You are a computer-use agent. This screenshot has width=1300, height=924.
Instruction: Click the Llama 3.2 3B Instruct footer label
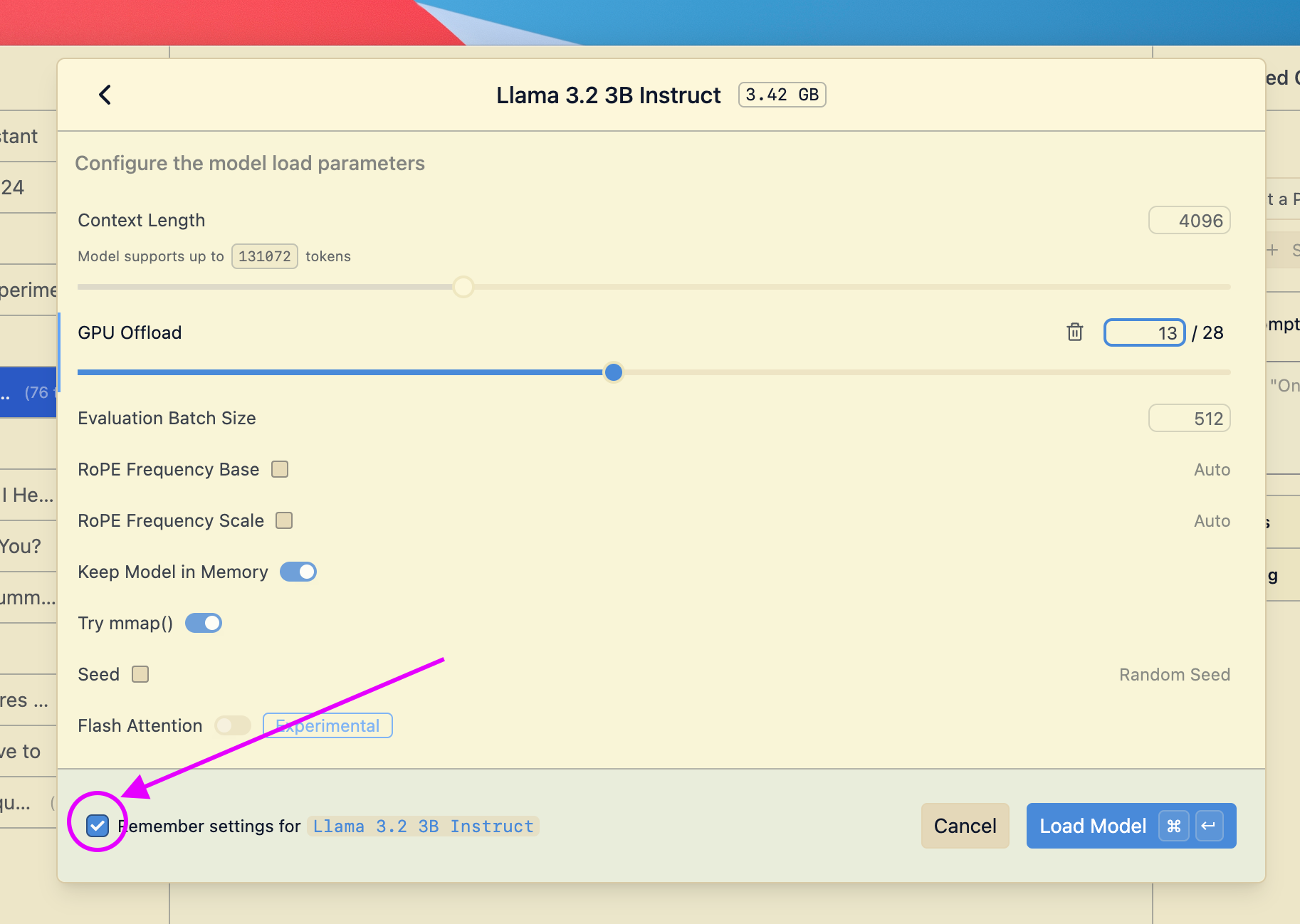click(x=423, y=826)
